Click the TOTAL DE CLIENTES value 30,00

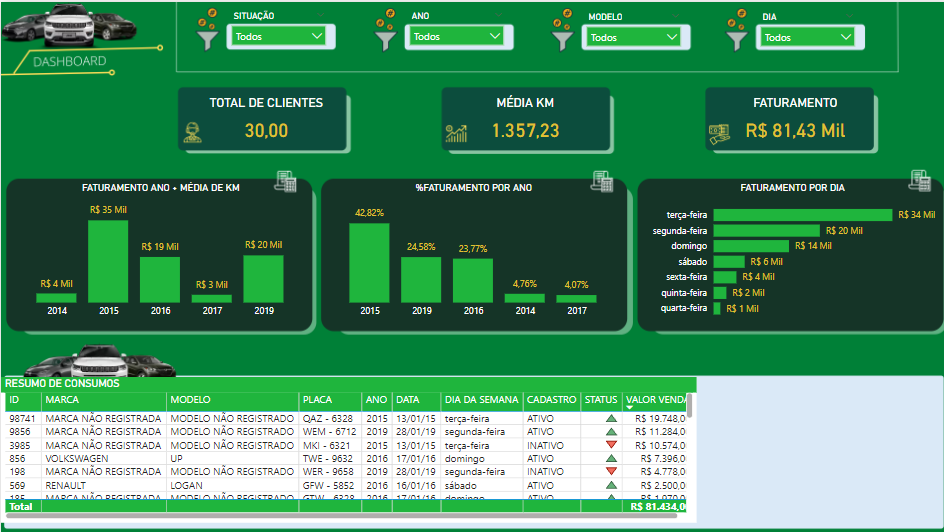point(266,131)
